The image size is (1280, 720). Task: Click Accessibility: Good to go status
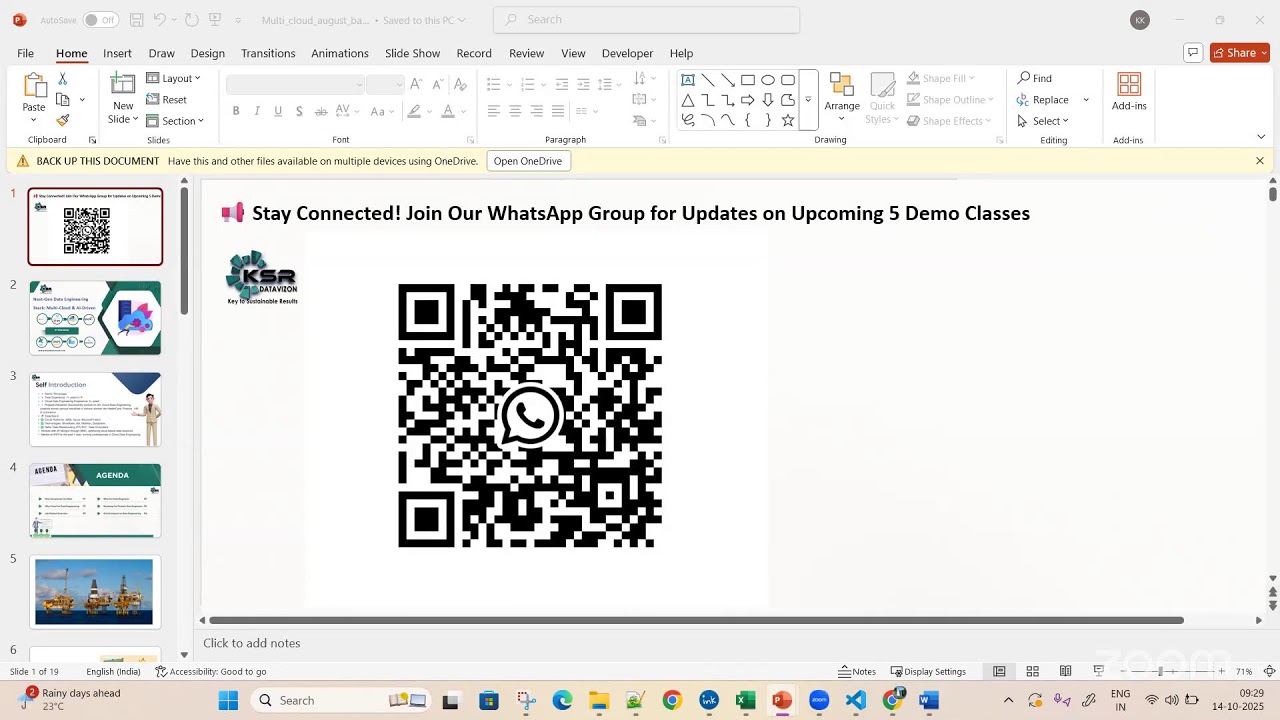pos(211,671)
